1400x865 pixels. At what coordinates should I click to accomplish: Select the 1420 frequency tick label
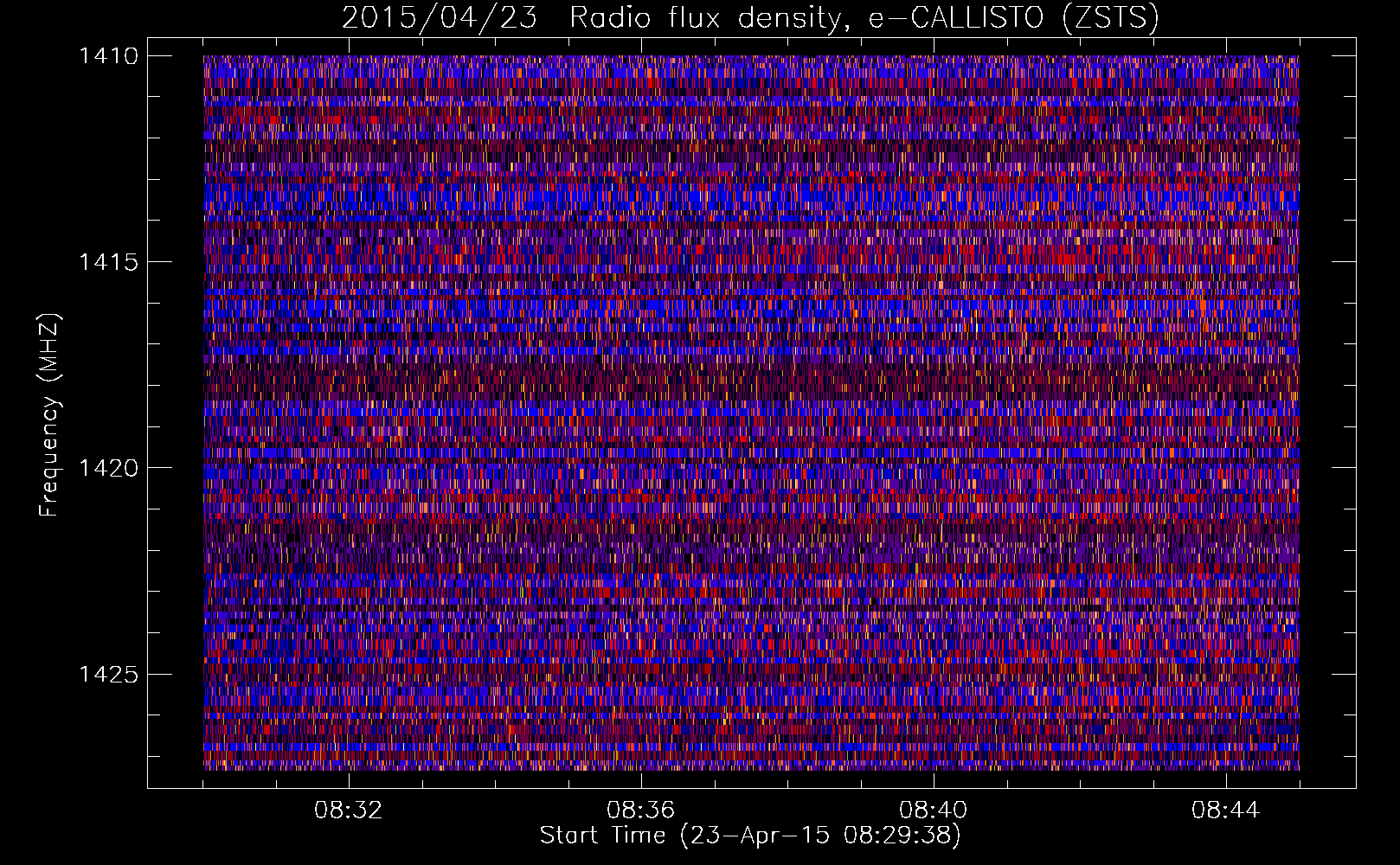tap(108, 468)
